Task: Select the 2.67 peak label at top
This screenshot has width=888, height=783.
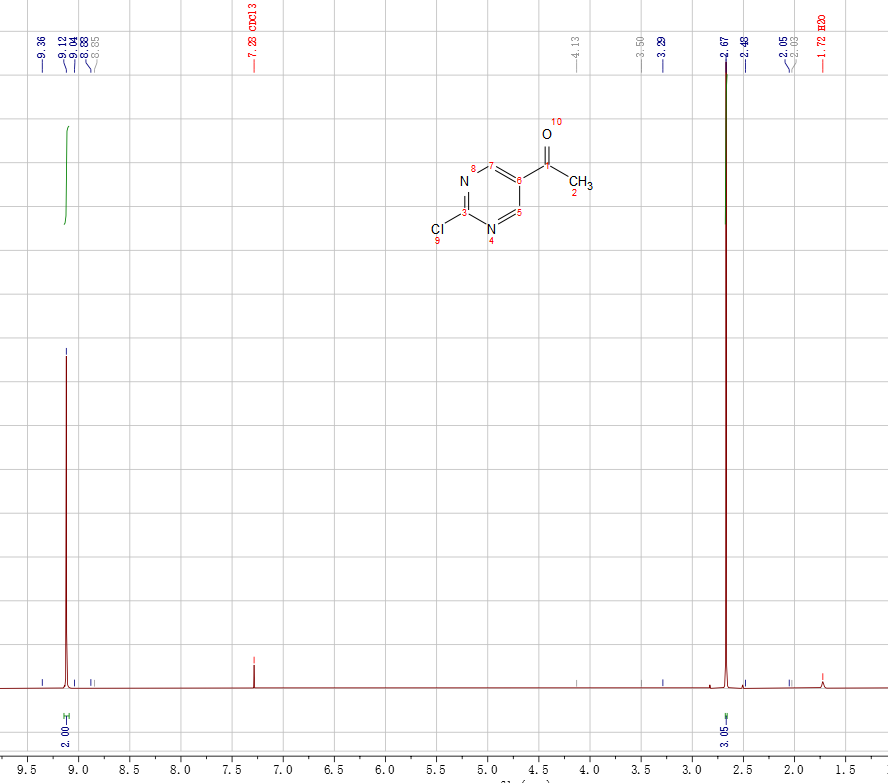Action: (x=724, y=47)
